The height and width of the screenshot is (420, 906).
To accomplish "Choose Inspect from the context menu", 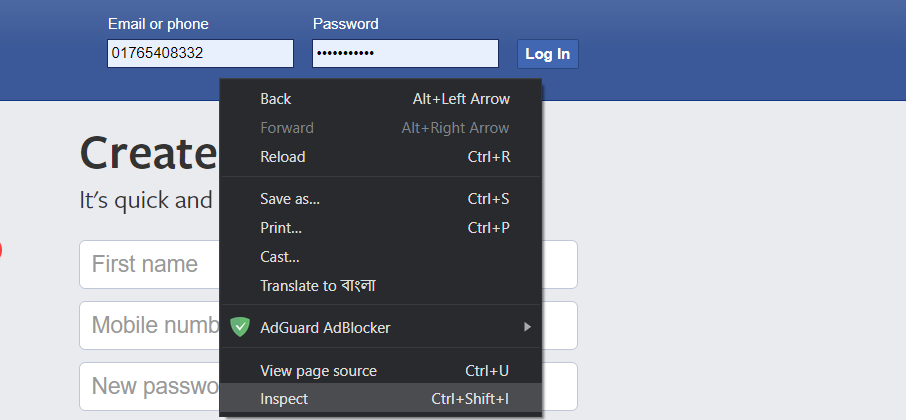I will pyautogui.click(x=284, y=399).
